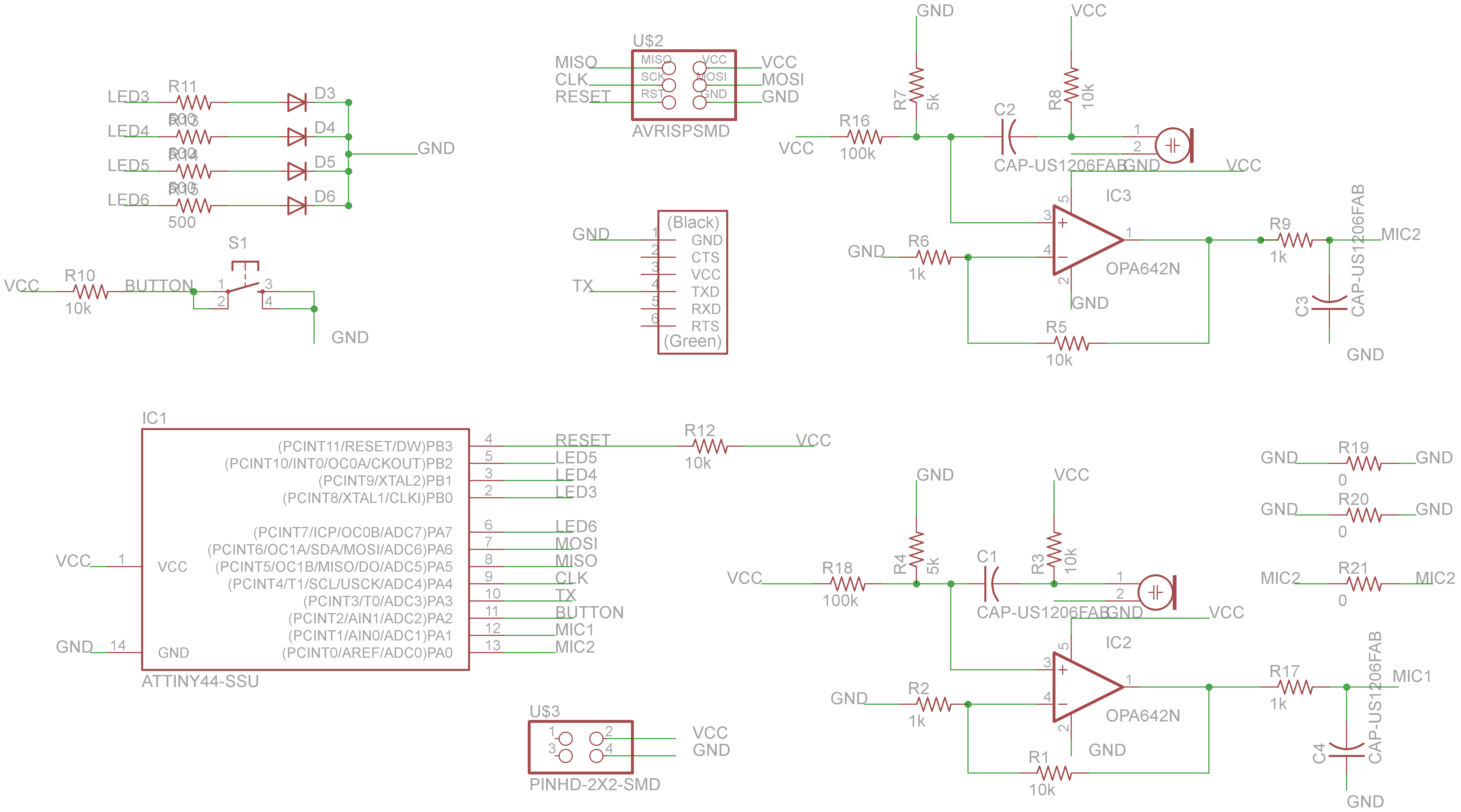Click the ATTINY44-SSU label below IC1

200,681
